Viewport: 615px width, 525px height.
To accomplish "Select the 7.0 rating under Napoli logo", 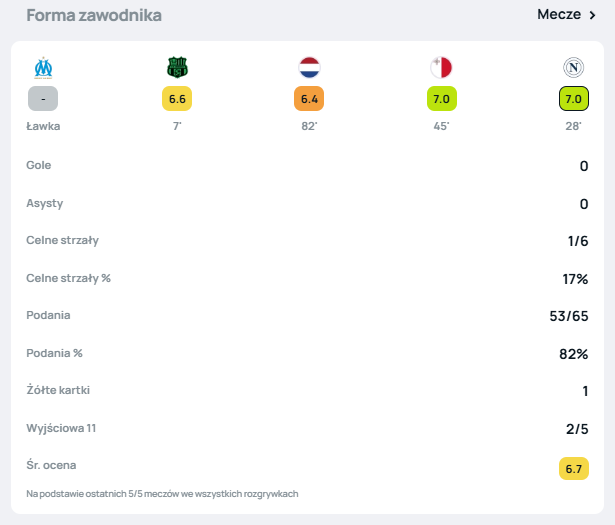I will tap(573, 99).
